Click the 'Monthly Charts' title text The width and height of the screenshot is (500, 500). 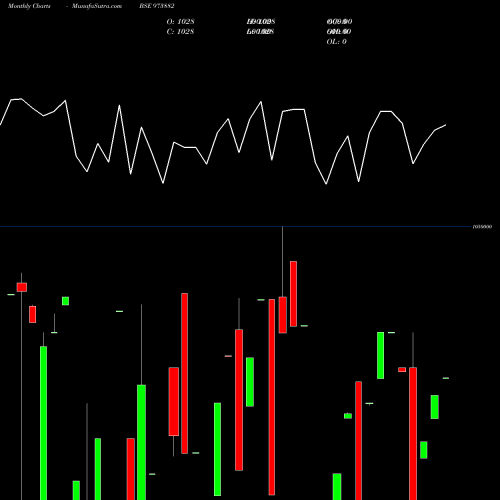[x=29, y=6]
